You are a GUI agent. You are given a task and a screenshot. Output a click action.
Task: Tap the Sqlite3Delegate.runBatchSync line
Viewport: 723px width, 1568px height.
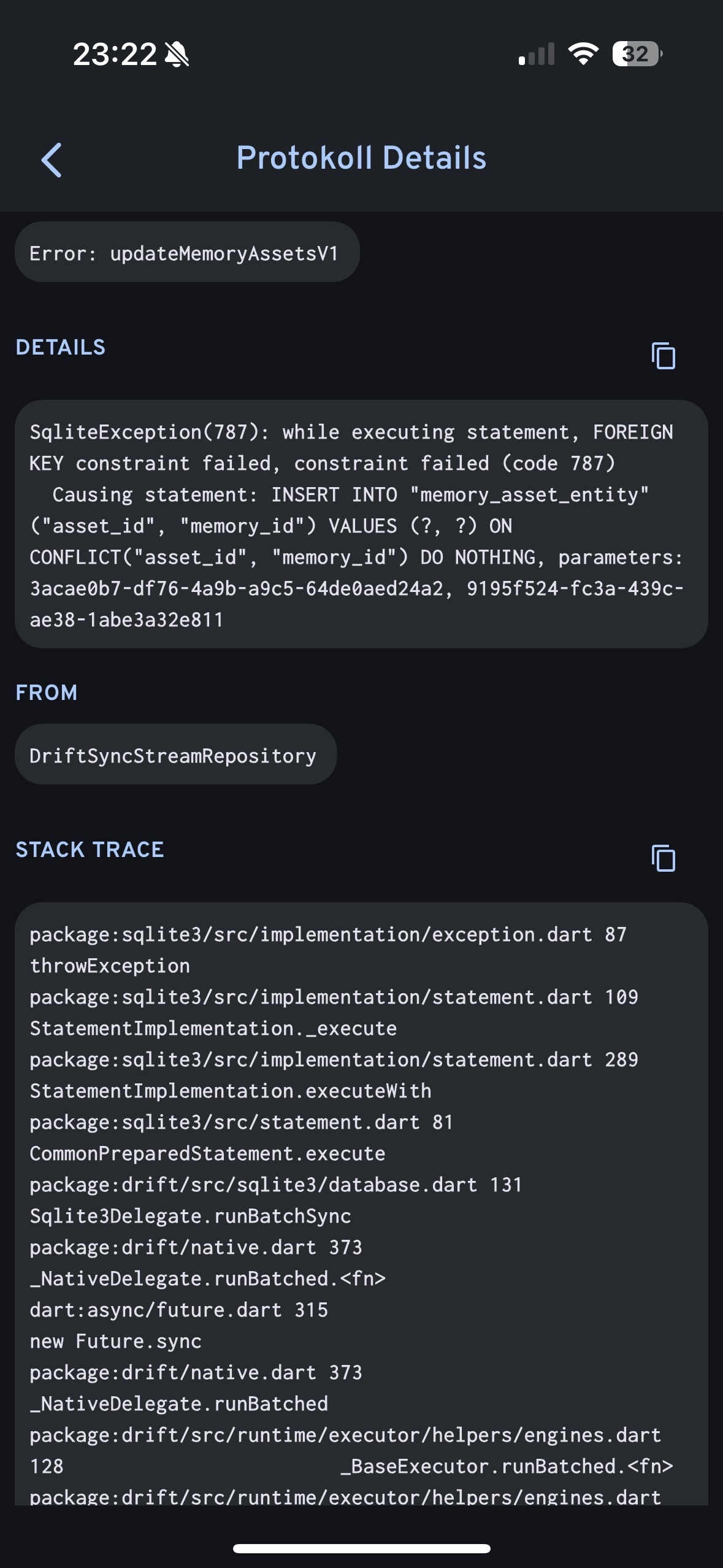[191, 1216]
